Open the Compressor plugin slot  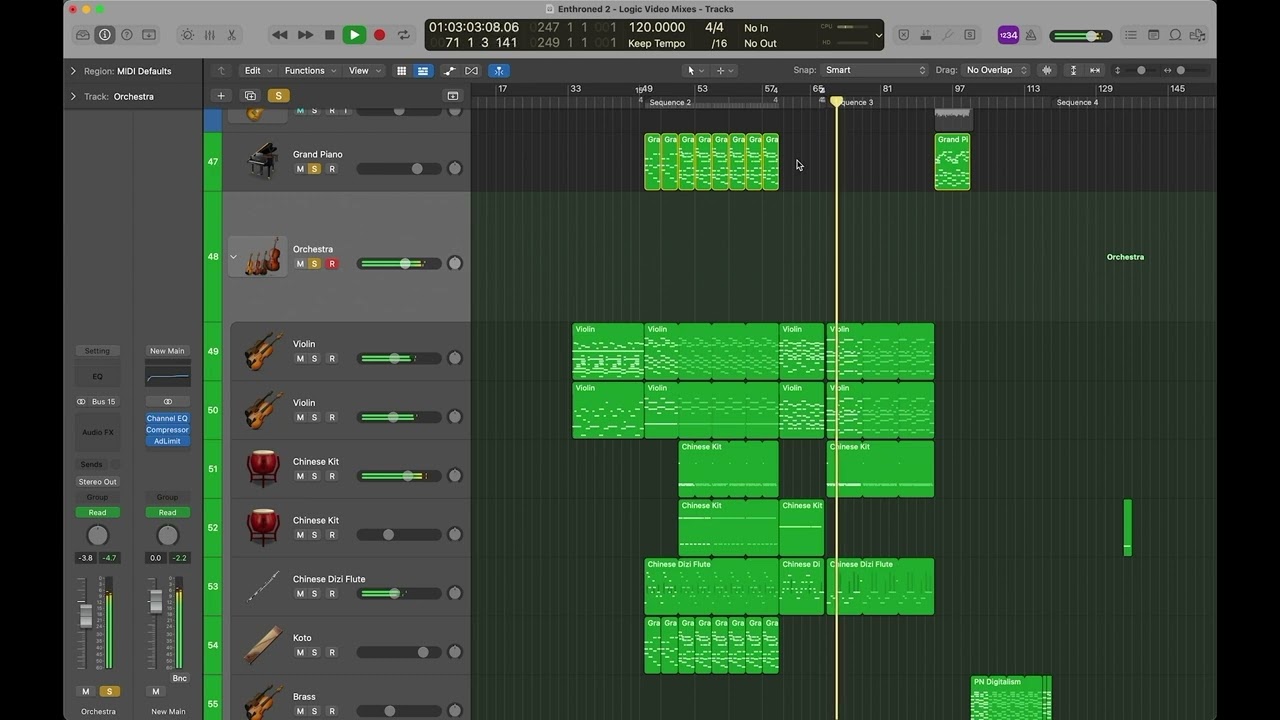tap(167, 430)
